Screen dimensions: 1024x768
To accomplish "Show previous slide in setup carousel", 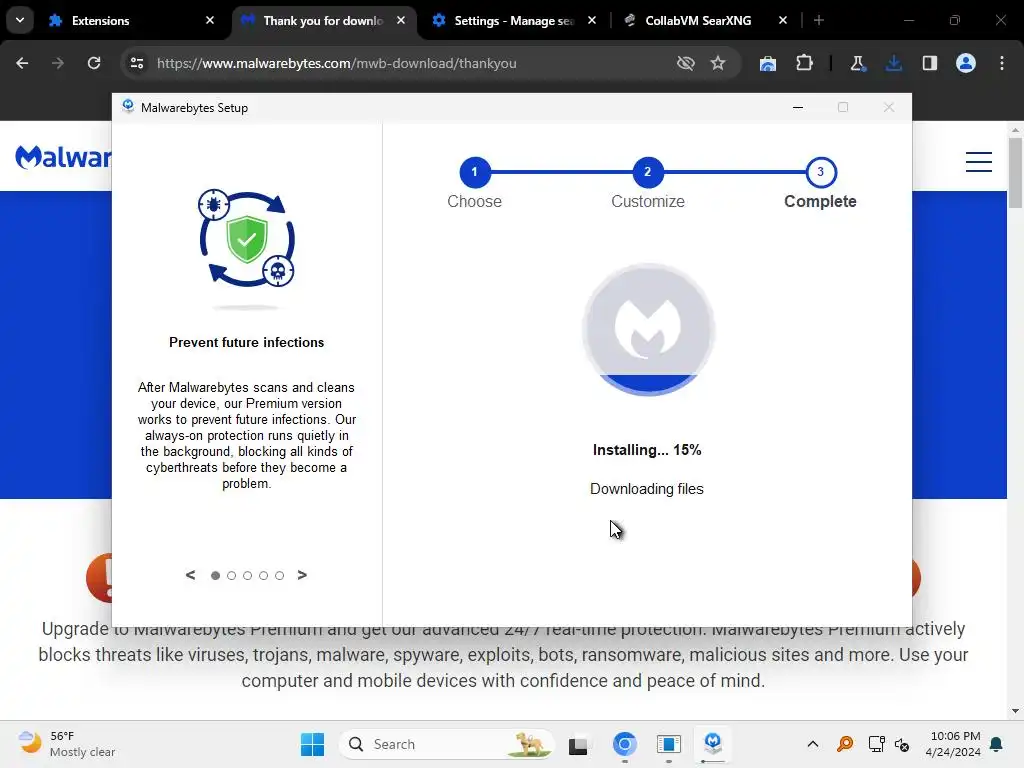I will tap(190, 575).
